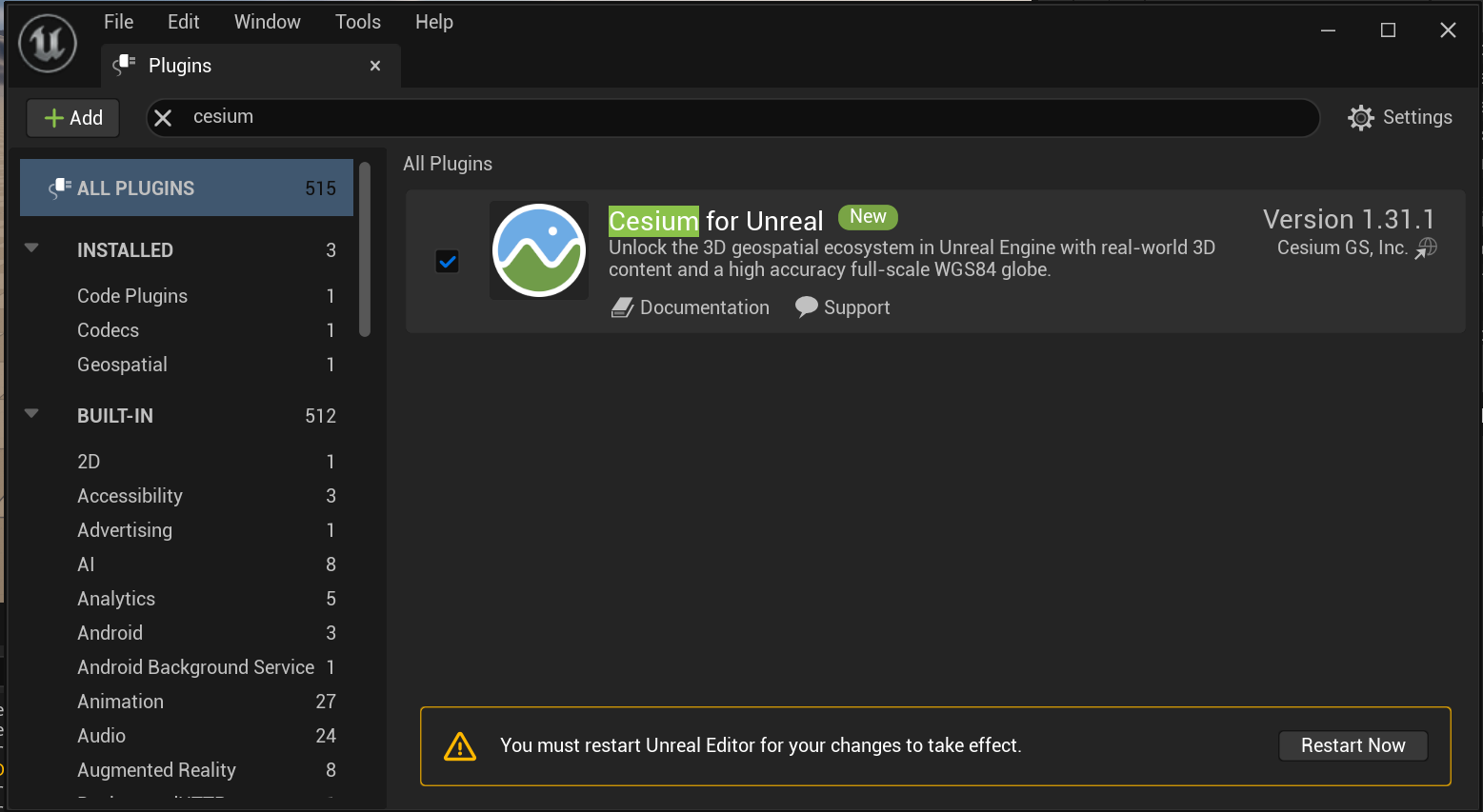
Task: Click the Cesium GS, Inc. author name
Action: pos(1342,248)
